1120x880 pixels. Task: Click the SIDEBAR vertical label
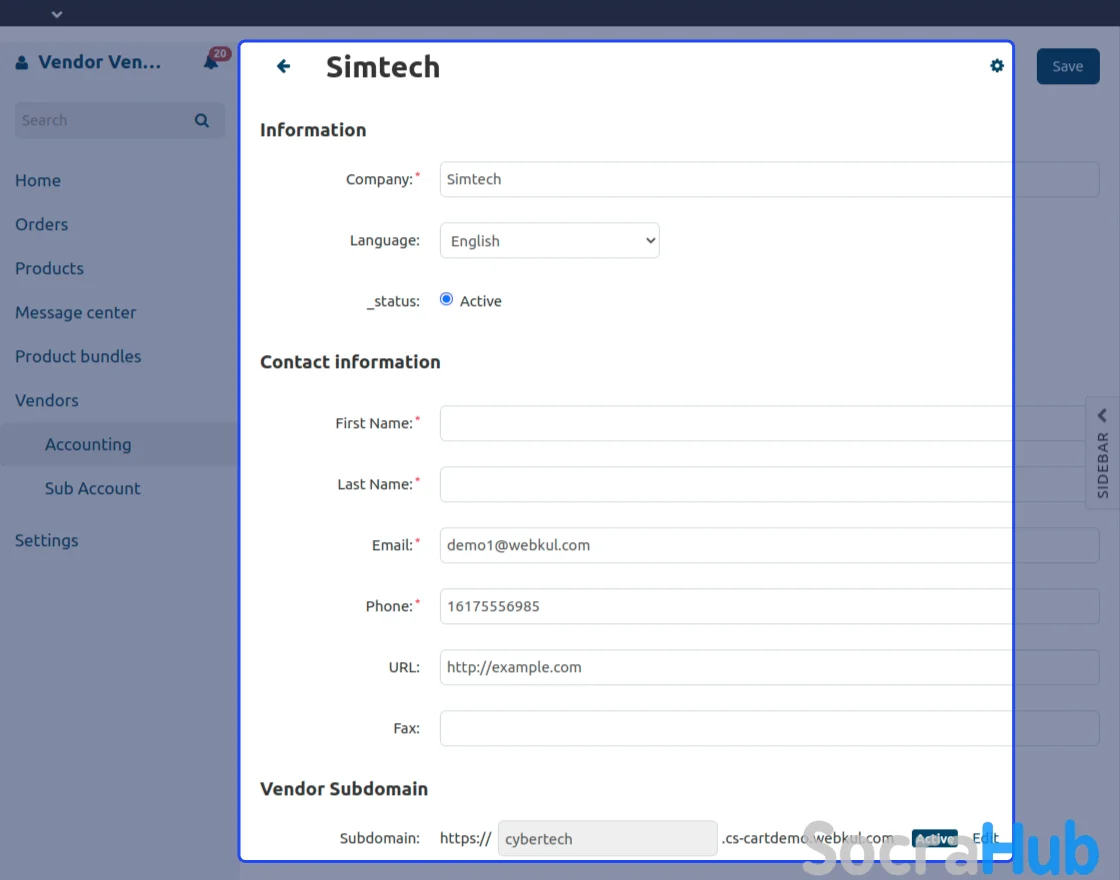pos(1102,465)
